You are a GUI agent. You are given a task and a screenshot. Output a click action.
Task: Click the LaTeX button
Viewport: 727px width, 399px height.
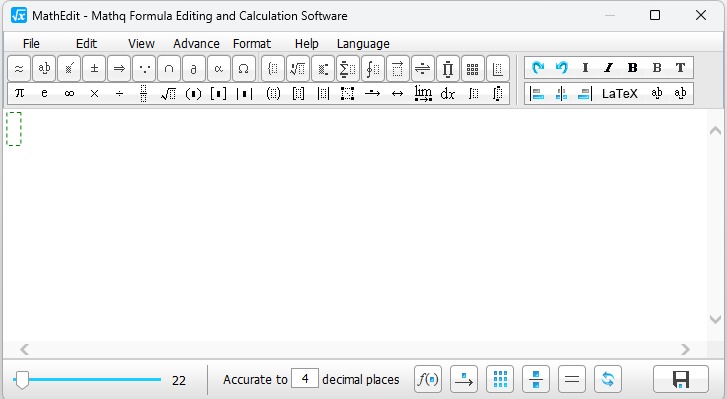pyautogui.click(x=619, y=94)
